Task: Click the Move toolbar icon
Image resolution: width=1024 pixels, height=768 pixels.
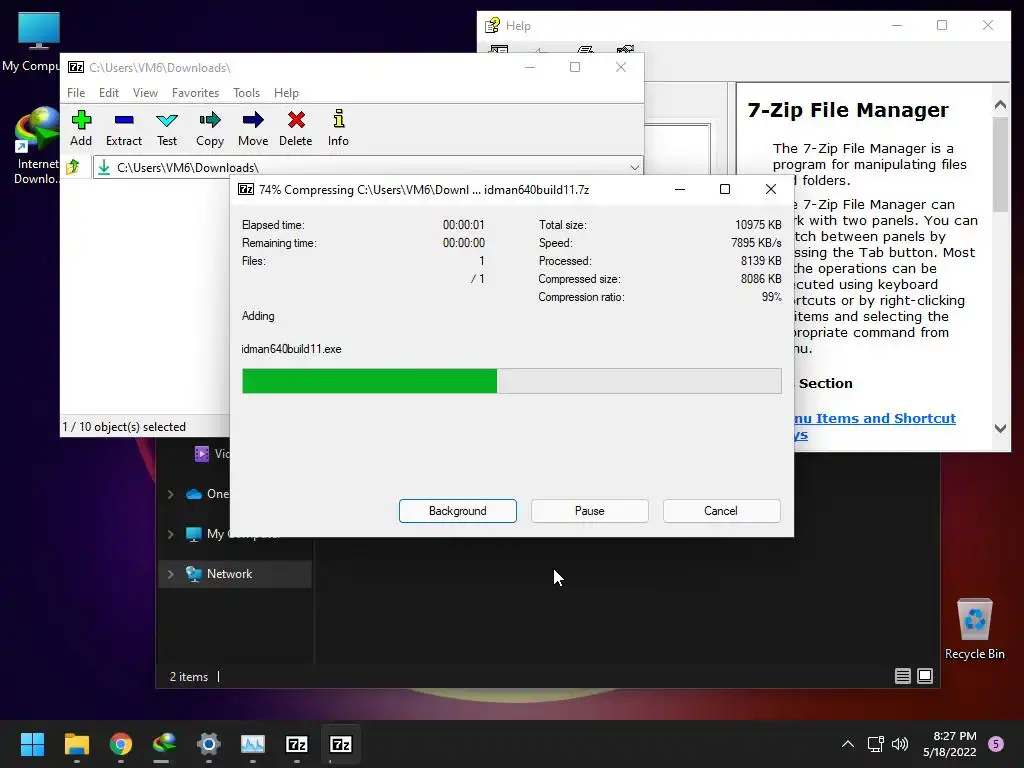Action: [253, 128]
